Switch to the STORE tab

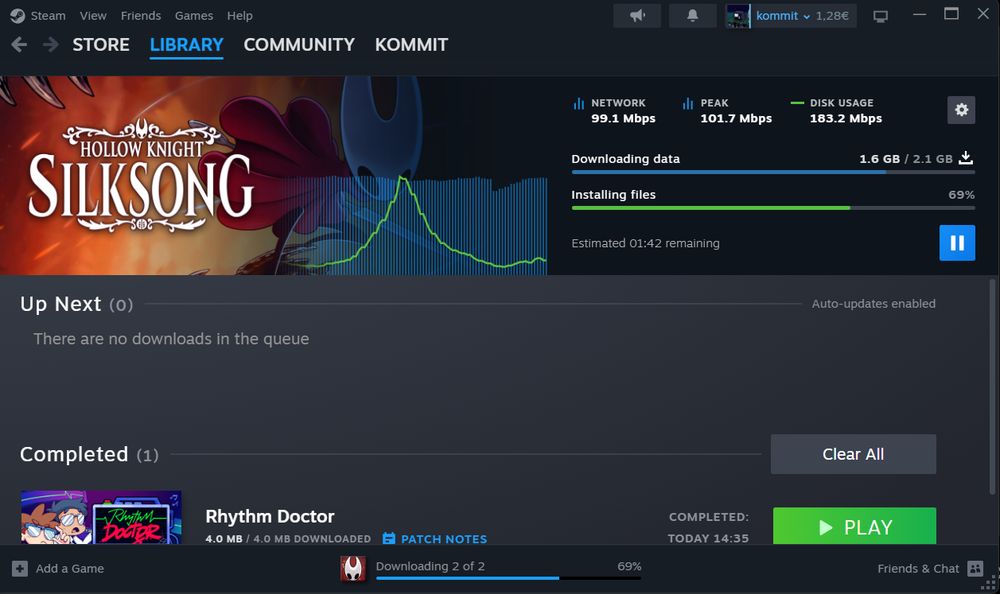(x=101, y=45)
